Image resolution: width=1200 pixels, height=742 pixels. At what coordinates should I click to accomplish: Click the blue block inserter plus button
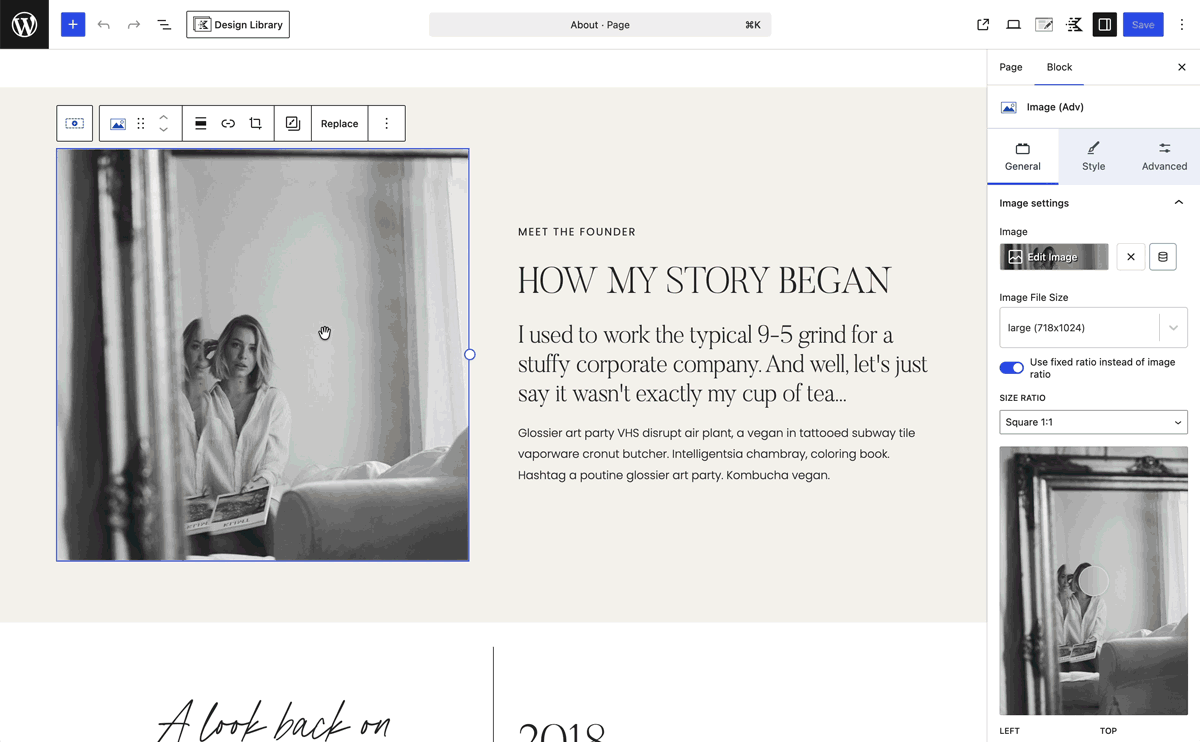[x=73, y=24]
